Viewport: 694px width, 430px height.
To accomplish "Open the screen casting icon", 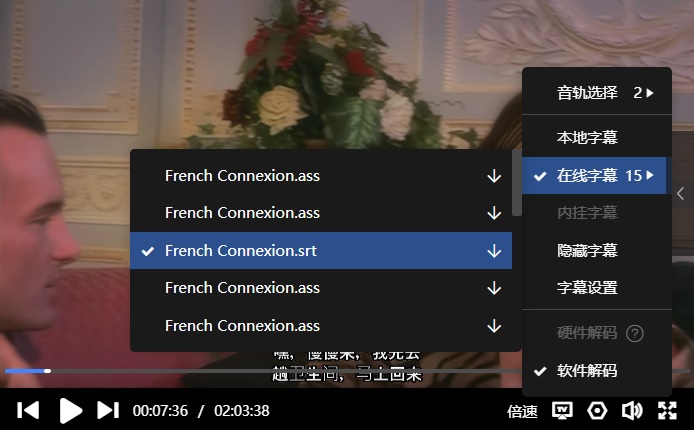I will (x=562, y=411).
